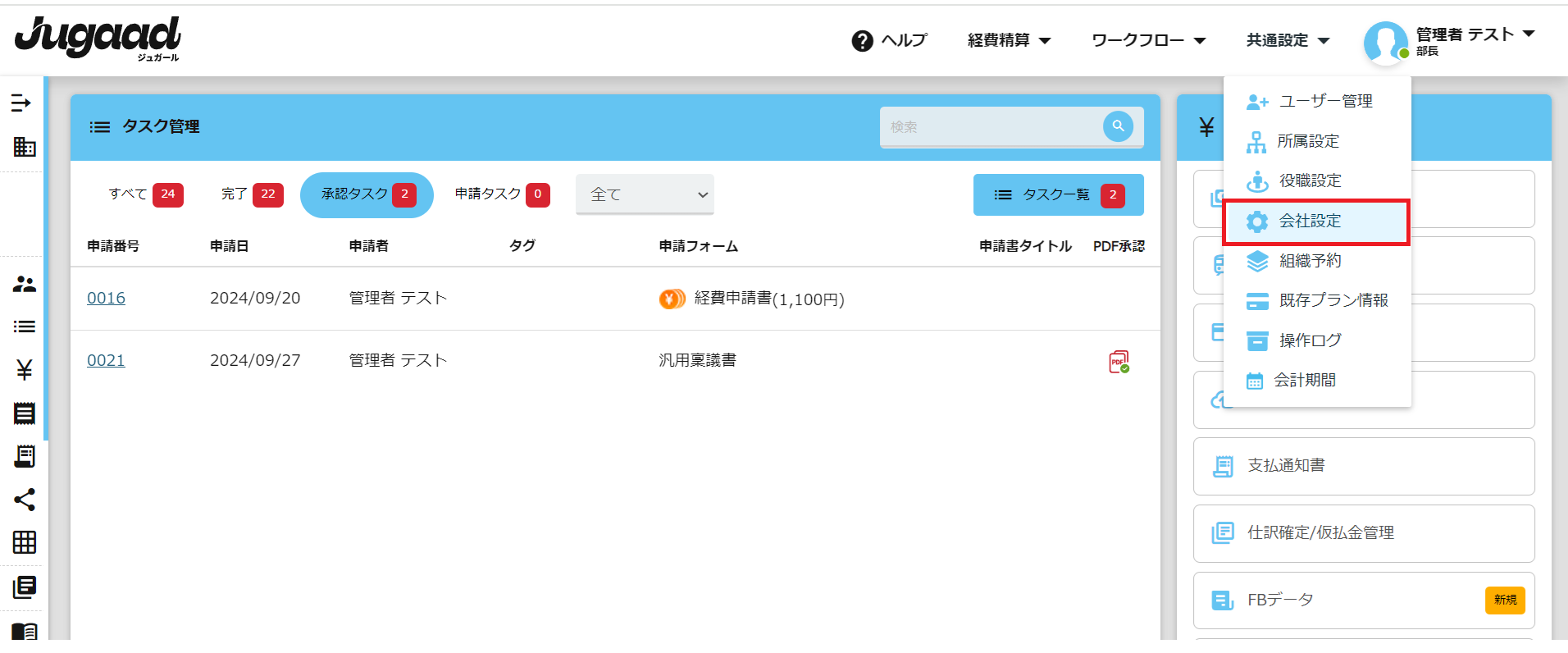This screenshot has width=1568, height=653.
Task: Click the yen icon in left sidebar
Action: tap(24, 370)
